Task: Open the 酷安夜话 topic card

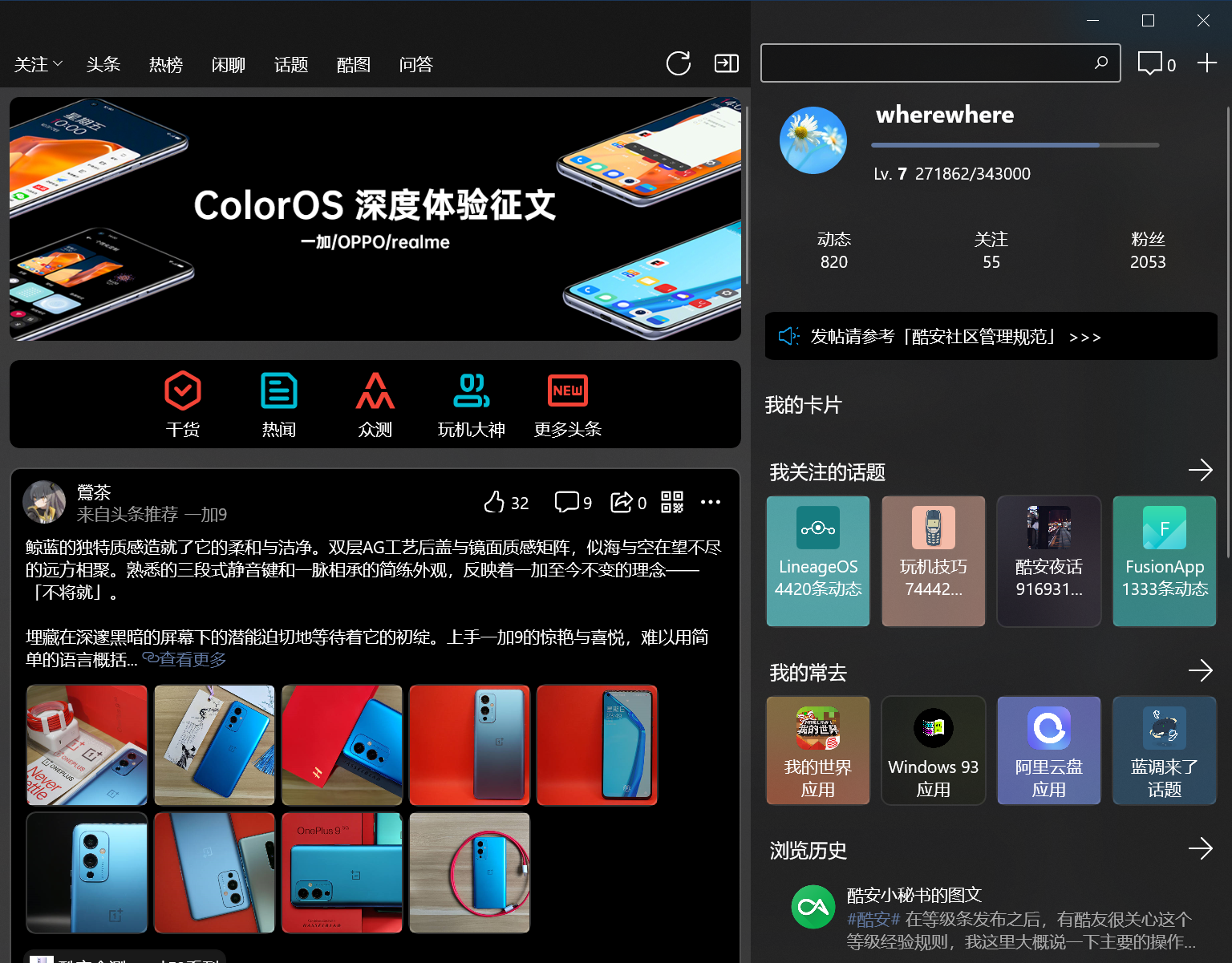Action: point(1049,561)
